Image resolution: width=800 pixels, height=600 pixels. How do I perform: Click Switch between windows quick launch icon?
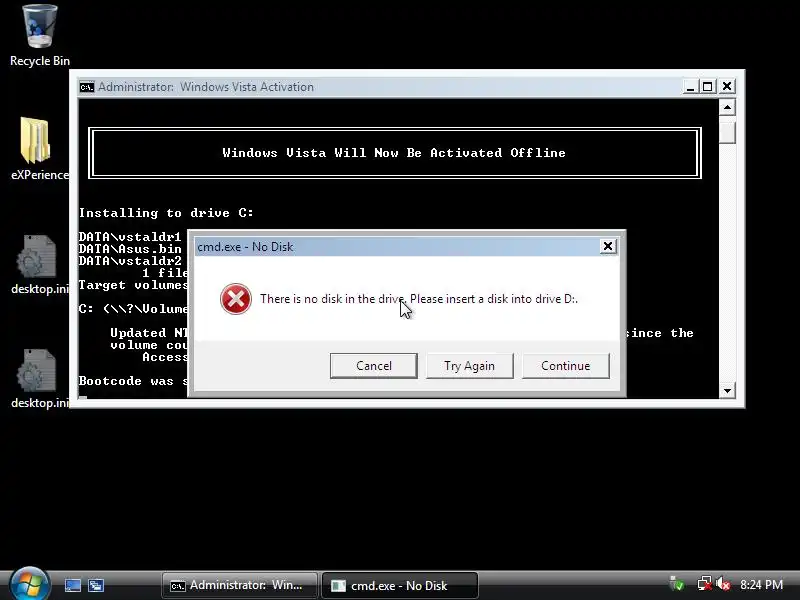point(96,585)
